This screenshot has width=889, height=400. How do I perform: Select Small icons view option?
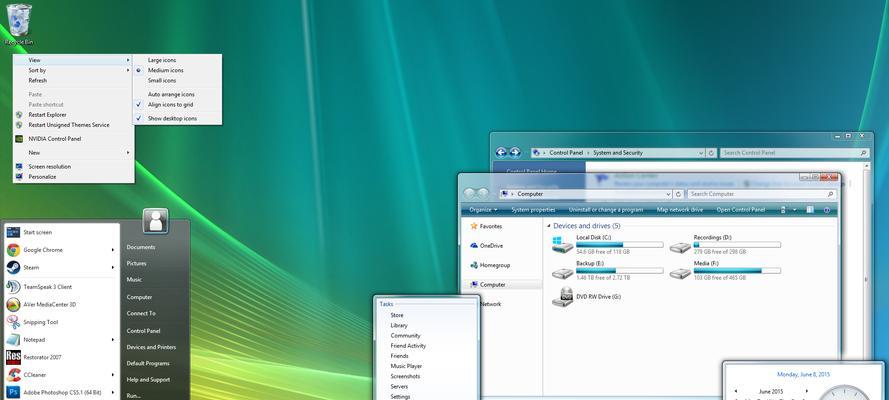tap(162, 80)
